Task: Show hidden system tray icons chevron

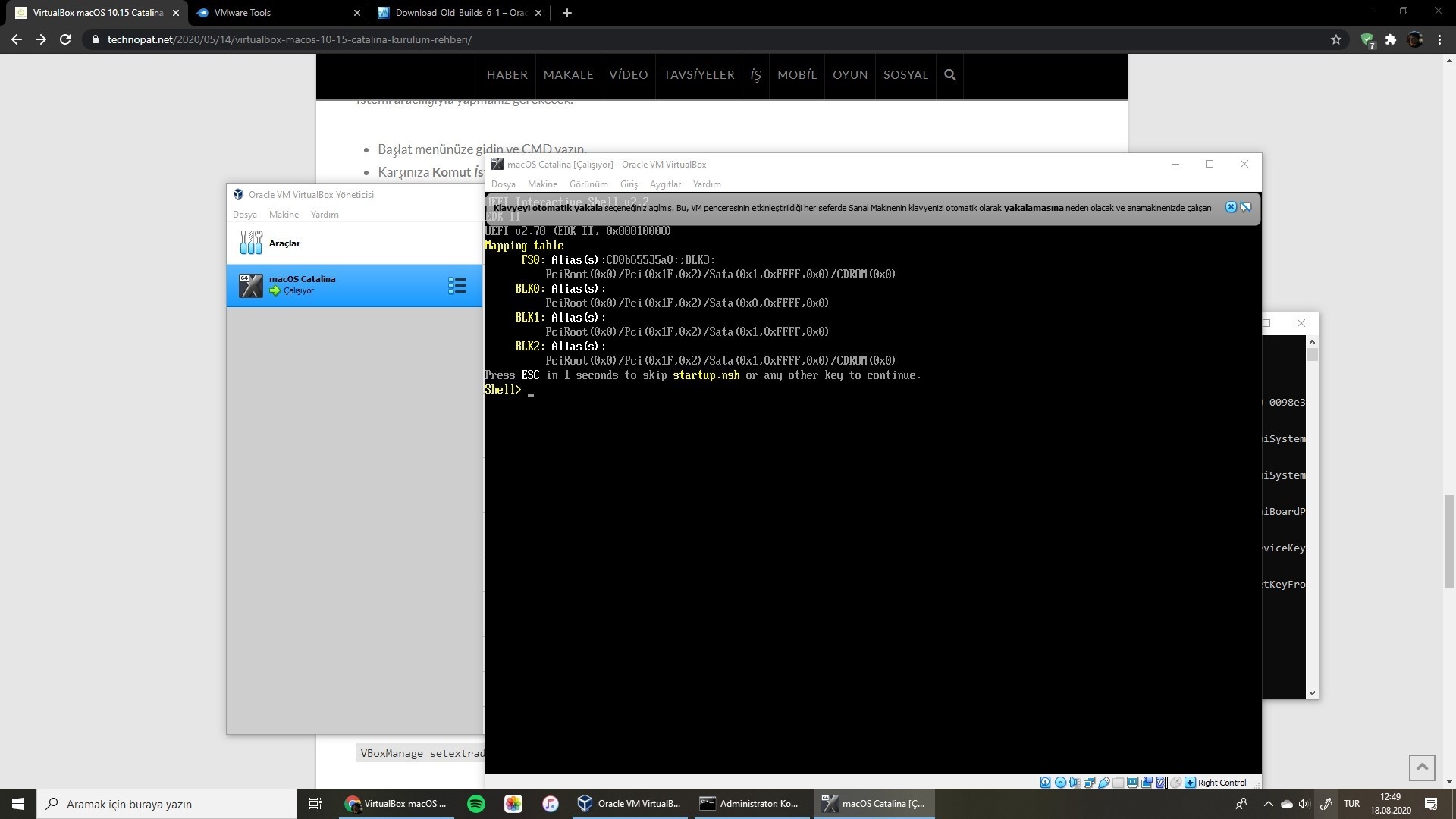Action: [1268, 804]
